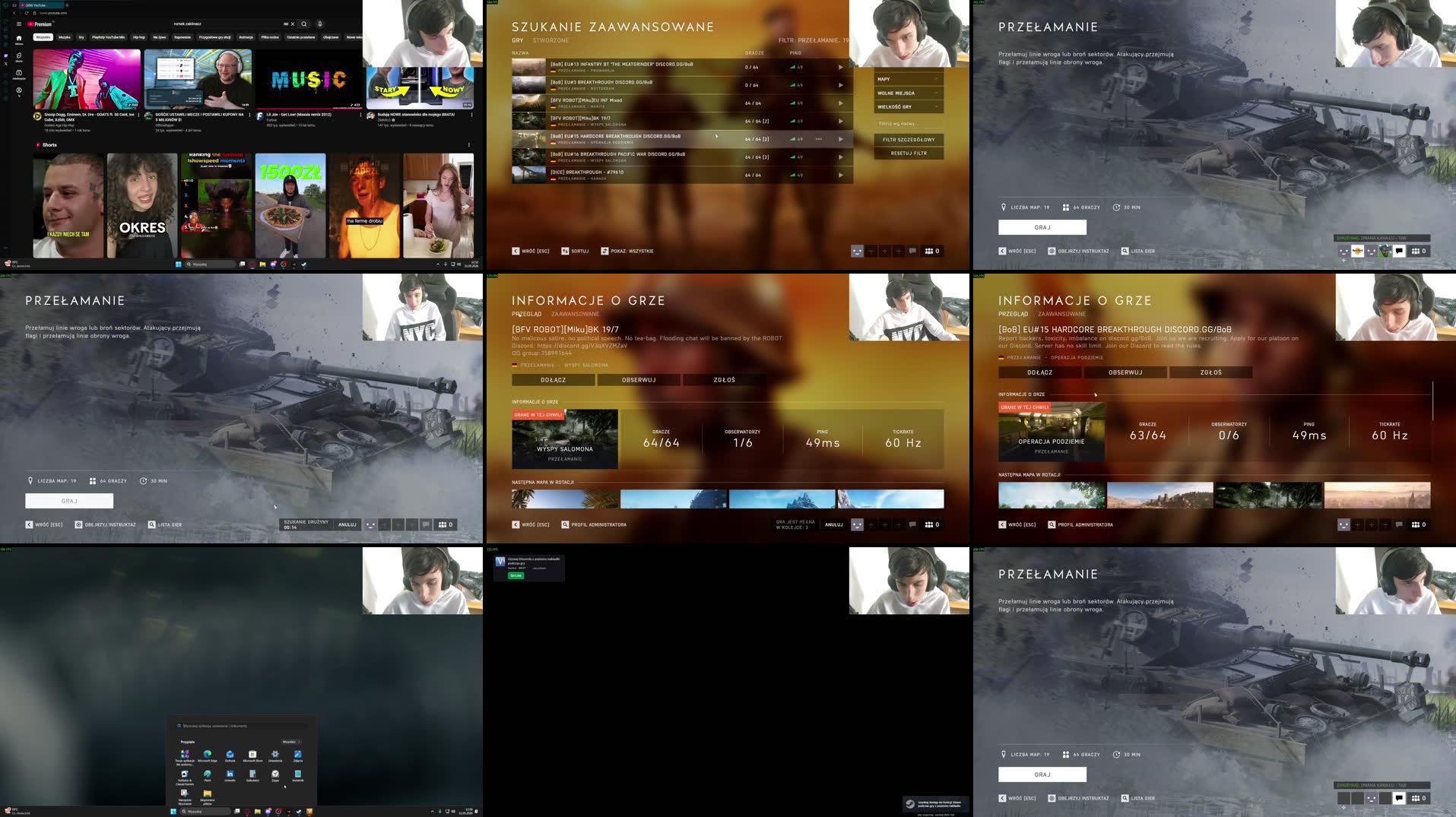
Task: Open the colorful 'MUSIC' video thumbnail
Action: pos(309,79)
